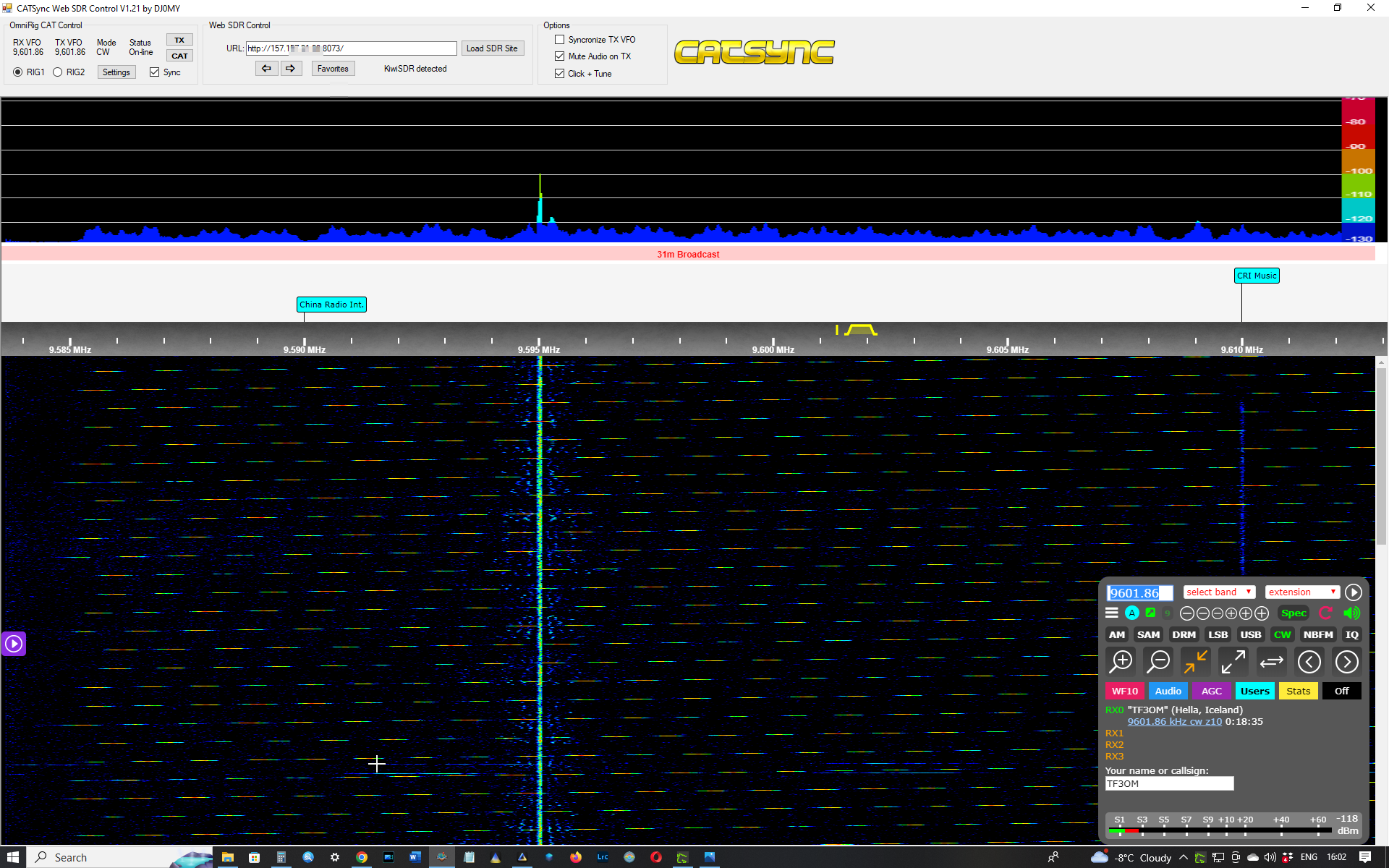The width and height of the screenshot is (1389, 868).
Task: Click the zoom-to-band double arrow icon
Action: pyautogui.click(x=1271, y=661)
